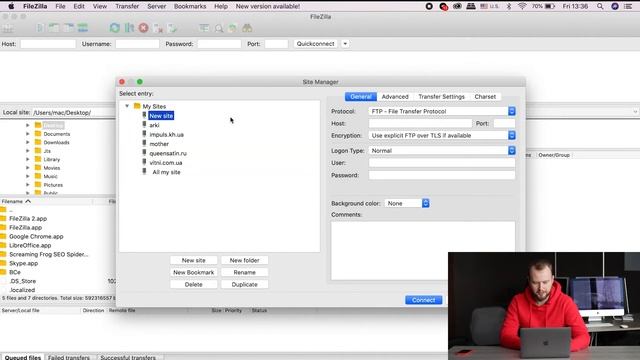This screenshot has height=360, width=640.
Task: Click the blue Connect button
Action: point(423,300)
